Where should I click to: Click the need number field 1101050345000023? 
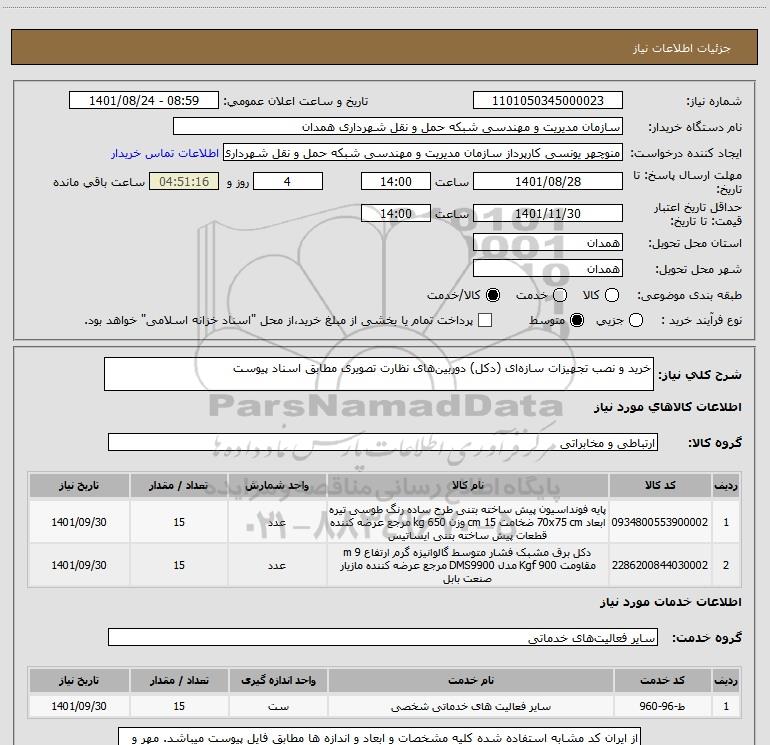click(548, 101)
